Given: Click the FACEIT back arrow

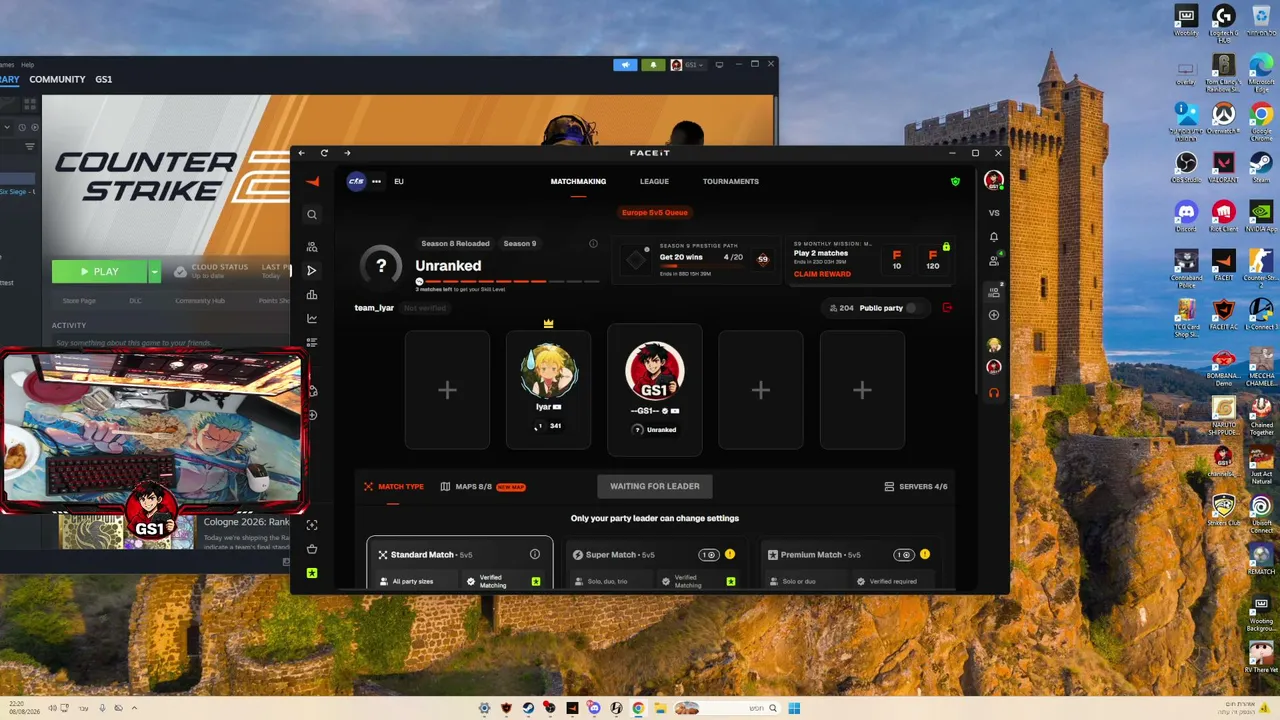Looking at the screenshot, I should pos(301,153).
